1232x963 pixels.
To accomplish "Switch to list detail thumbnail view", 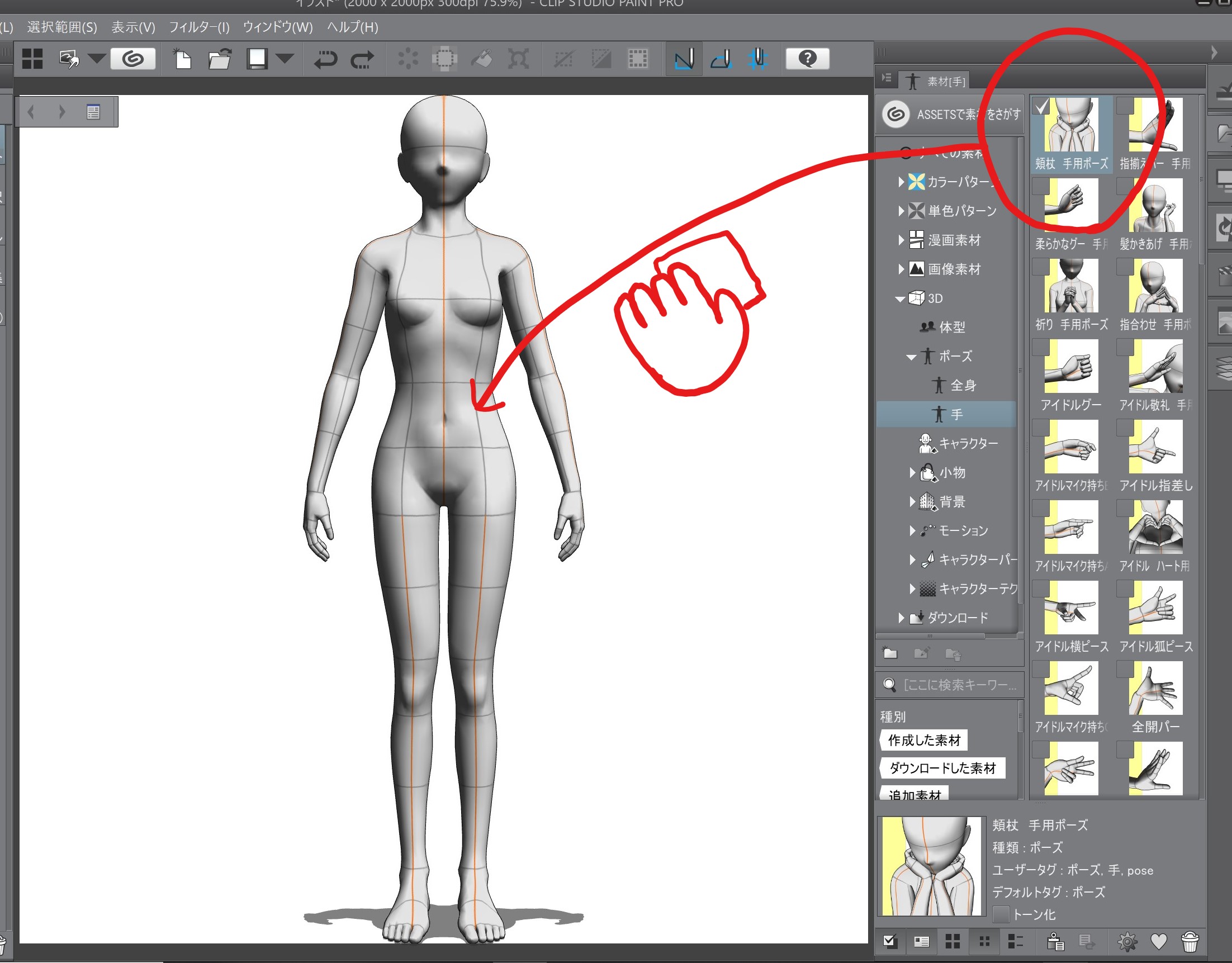I will tap(1015, 941).
